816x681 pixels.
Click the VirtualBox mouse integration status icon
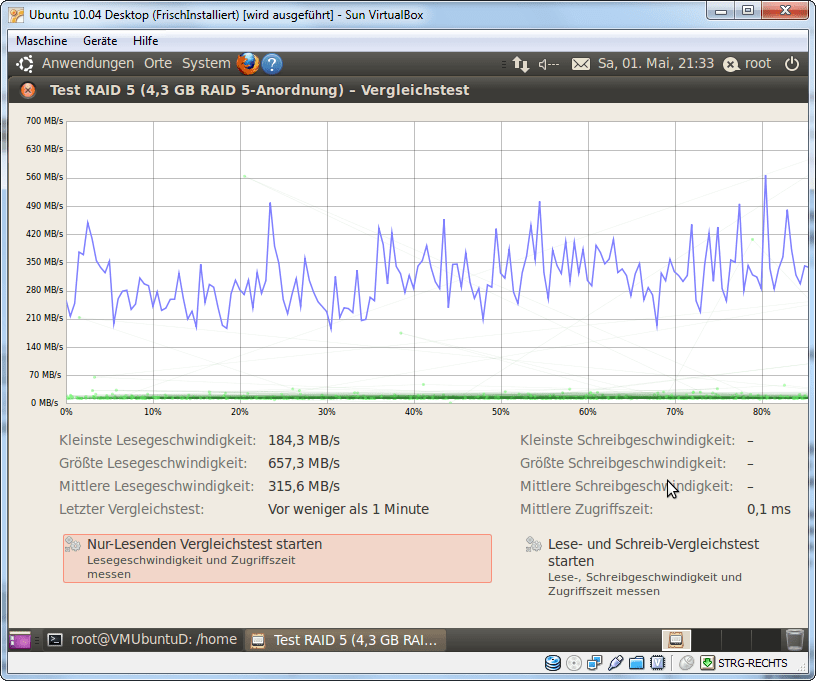[x=686, y=663]
